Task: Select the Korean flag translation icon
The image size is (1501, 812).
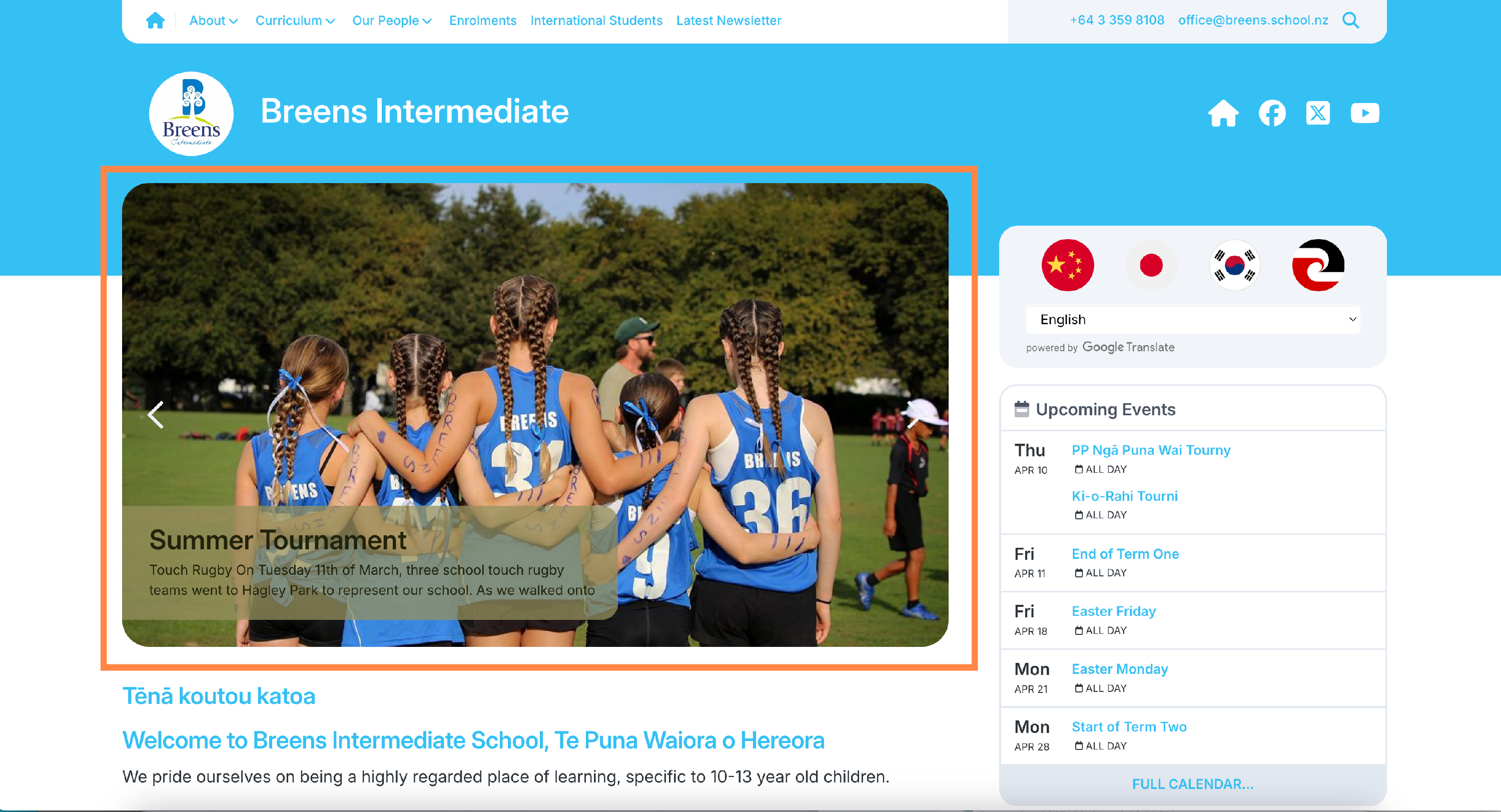Action: [1234, 265]
